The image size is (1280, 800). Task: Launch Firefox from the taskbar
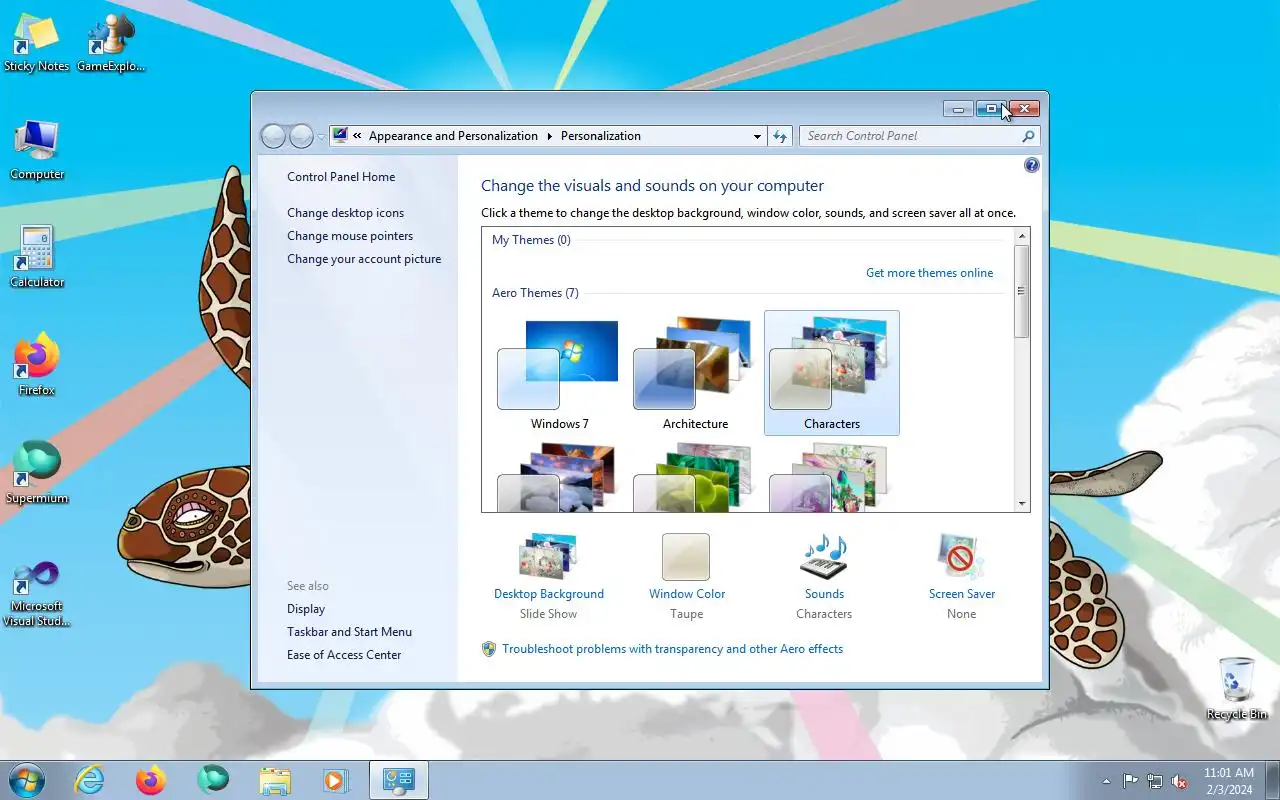(151, 780)
